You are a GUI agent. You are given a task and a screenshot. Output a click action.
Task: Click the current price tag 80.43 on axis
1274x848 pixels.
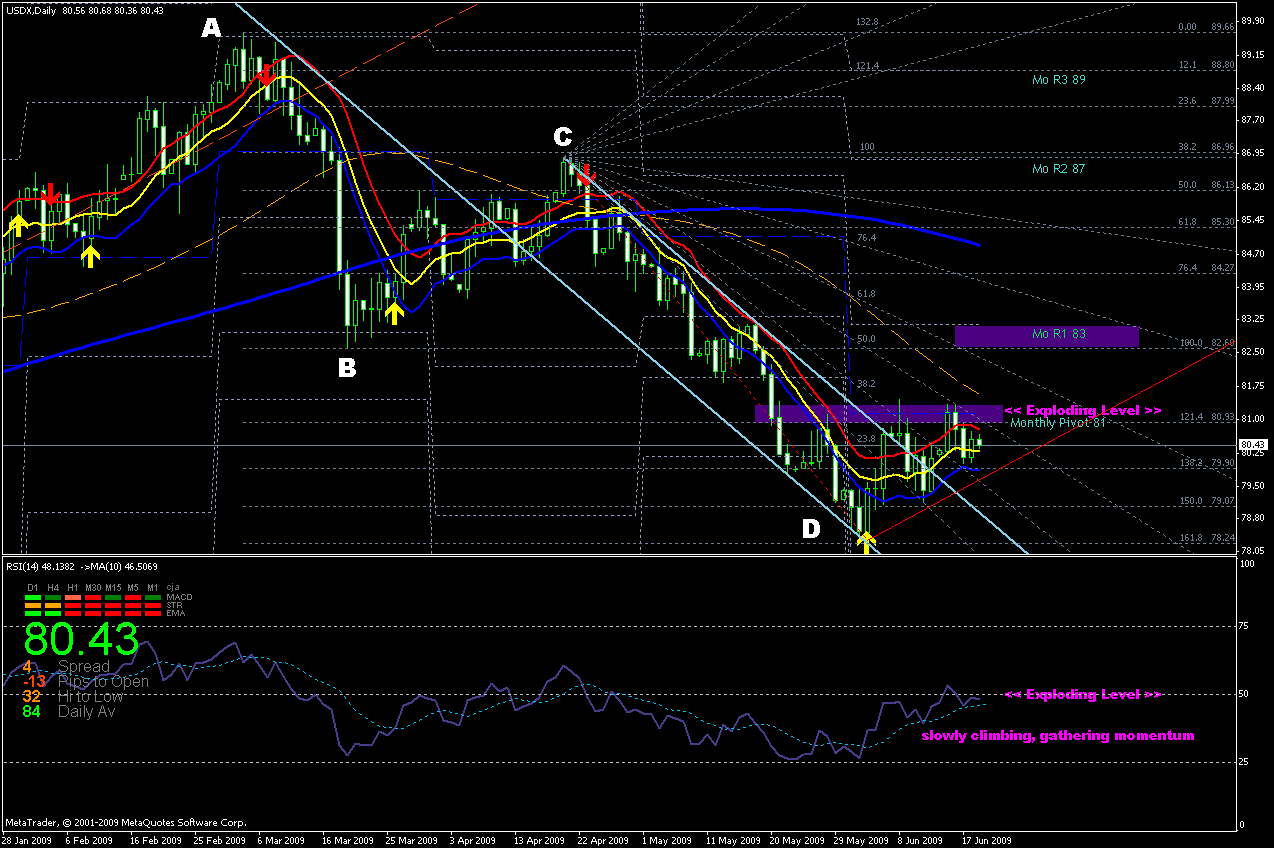[1255, 444]
